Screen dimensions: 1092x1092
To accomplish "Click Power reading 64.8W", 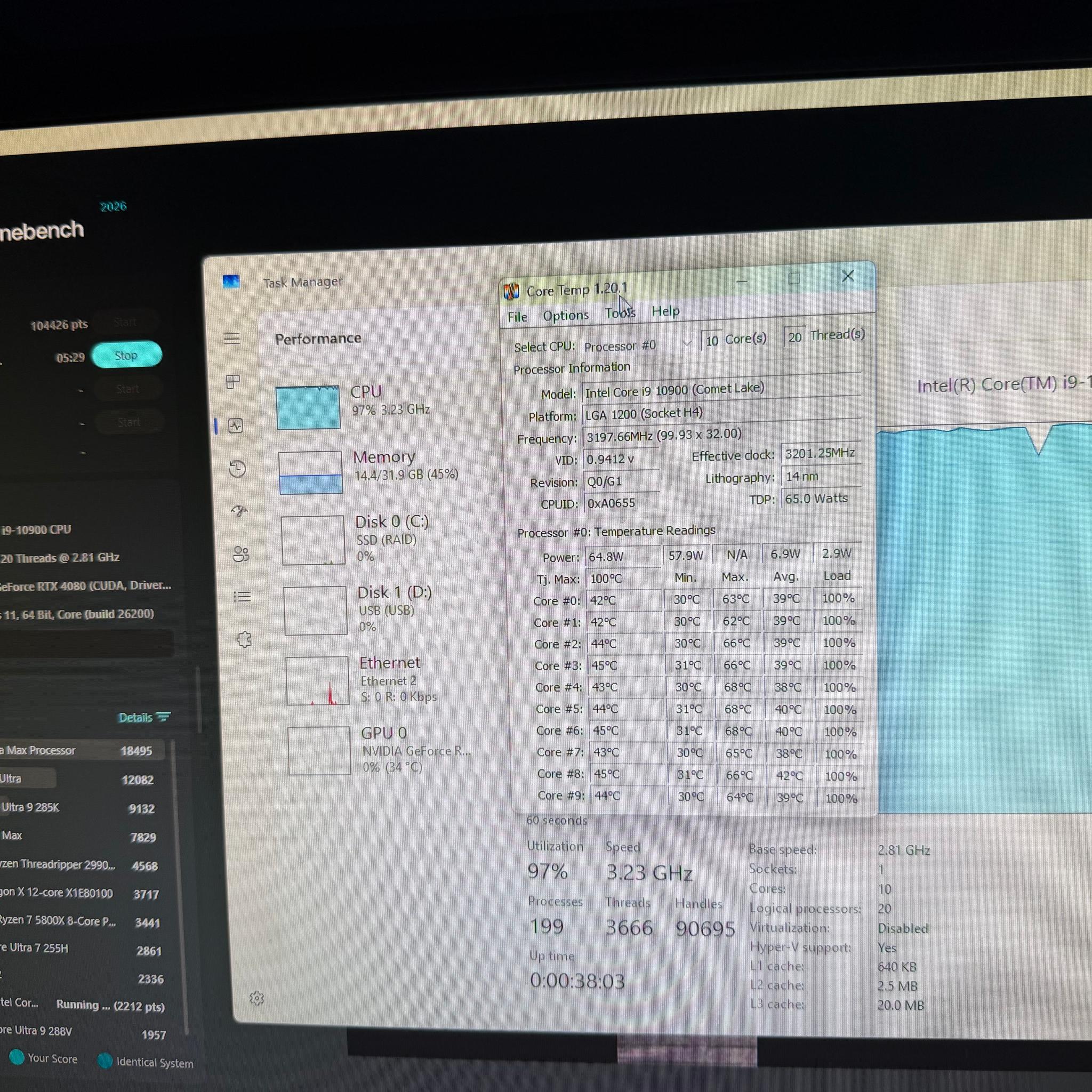I will point(622,556).
